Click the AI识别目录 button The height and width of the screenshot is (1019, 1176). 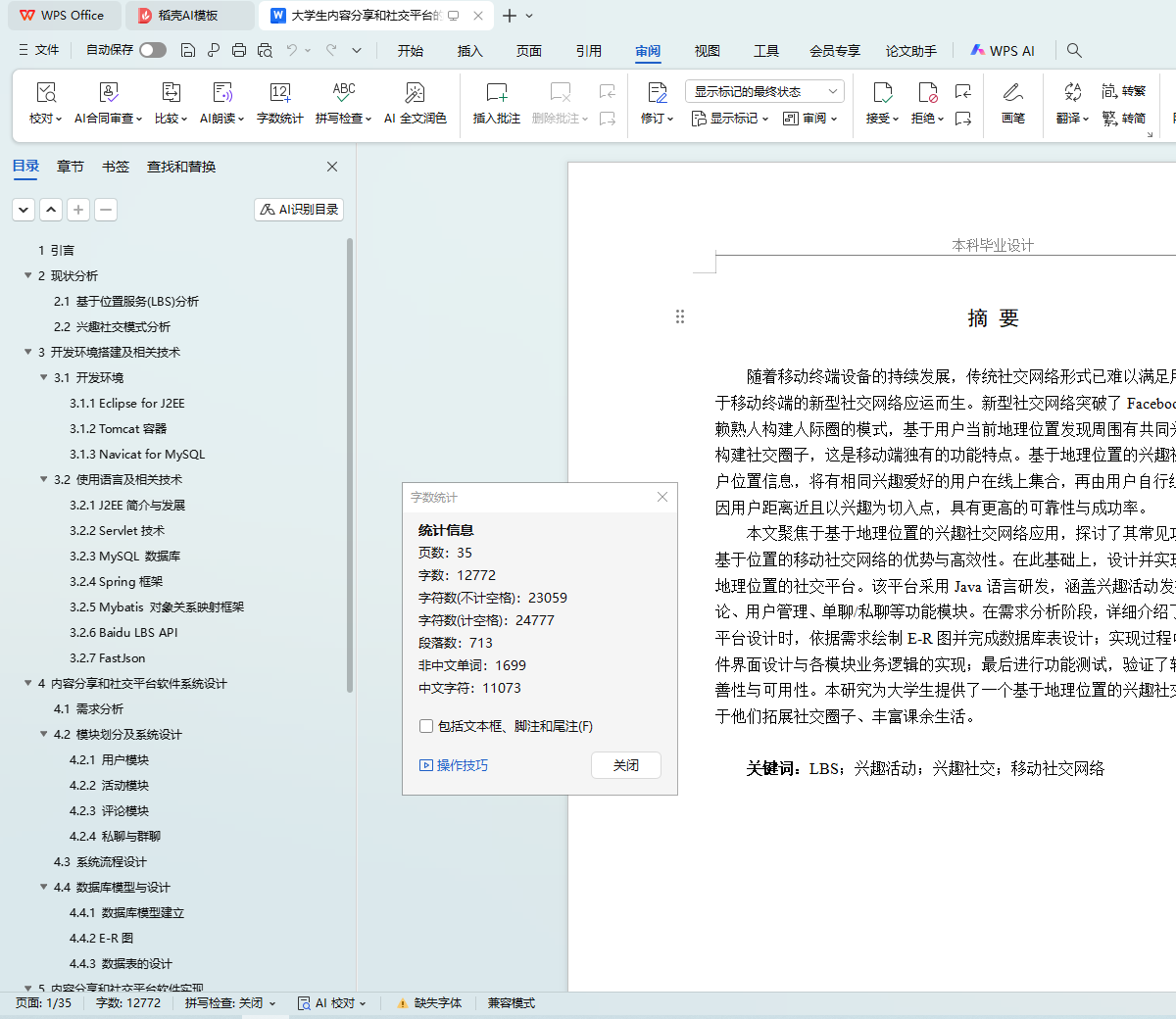pos(299,209)
